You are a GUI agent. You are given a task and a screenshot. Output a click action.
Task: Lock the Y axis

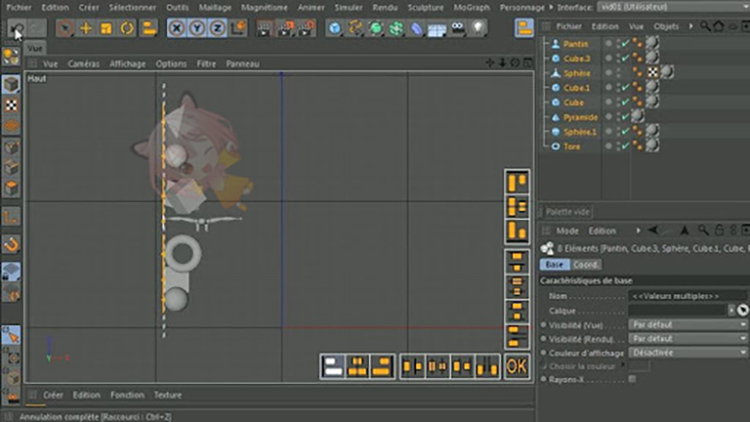click(x=197, y=28)
